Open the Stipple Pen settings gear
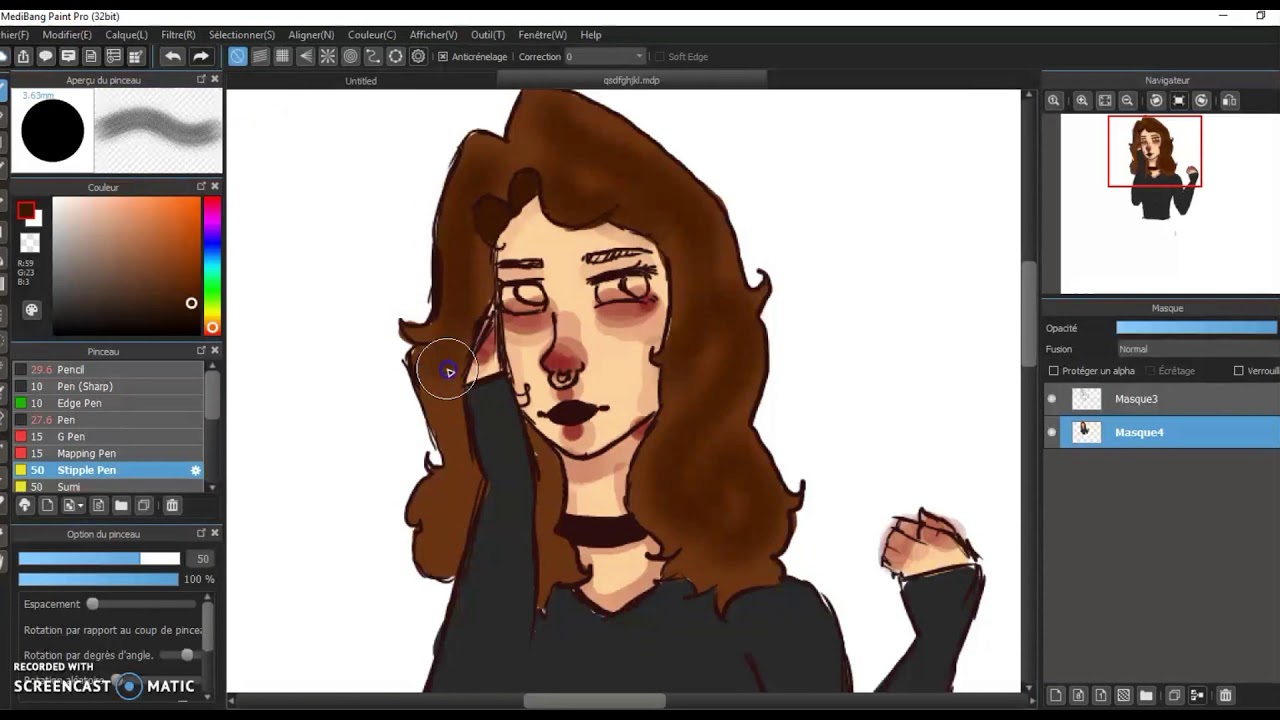The image size is (1280, 720). (196, 470)
